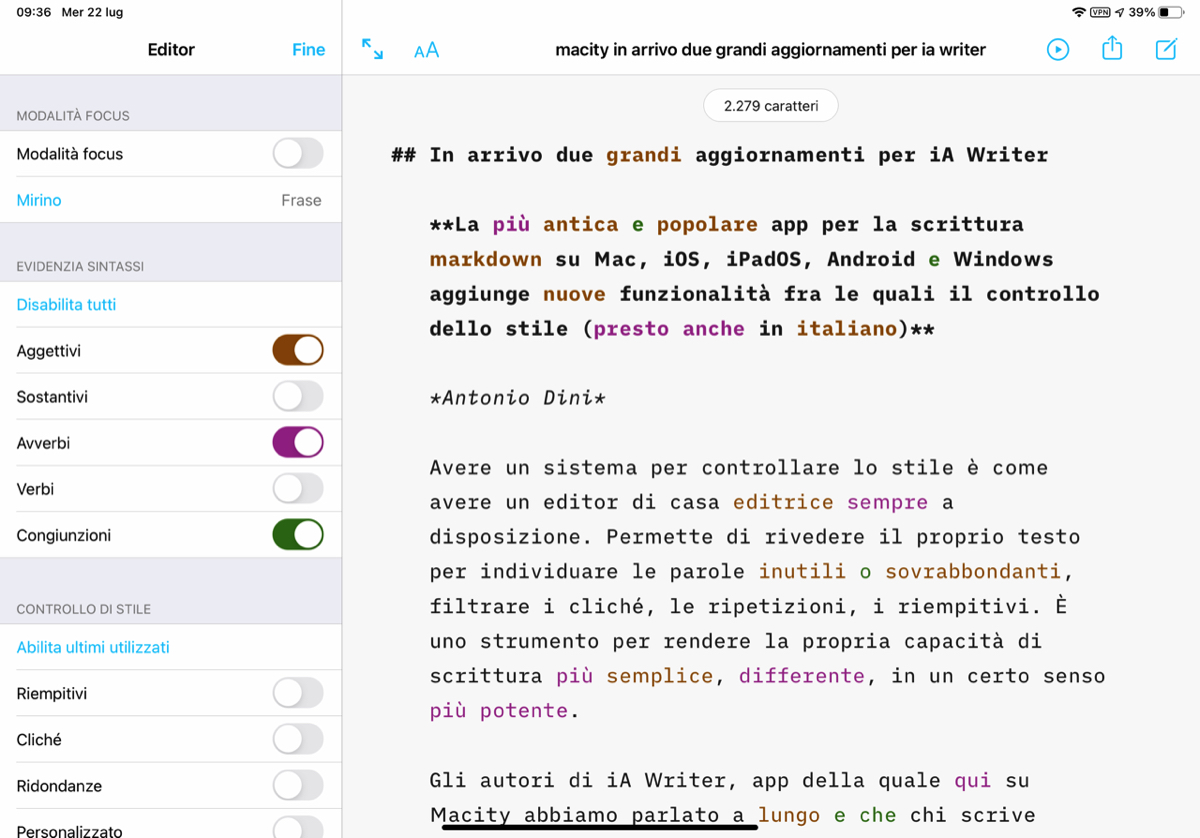The image size is (1200, 838).
Task: Tap the 2.279 caratteri counter pill
Action: click(x=770, y=105)
